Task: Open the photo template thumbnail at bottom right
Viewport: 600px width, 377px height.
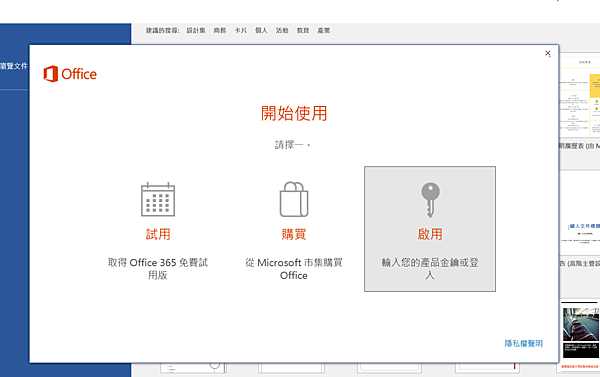Action: (580, 336)
